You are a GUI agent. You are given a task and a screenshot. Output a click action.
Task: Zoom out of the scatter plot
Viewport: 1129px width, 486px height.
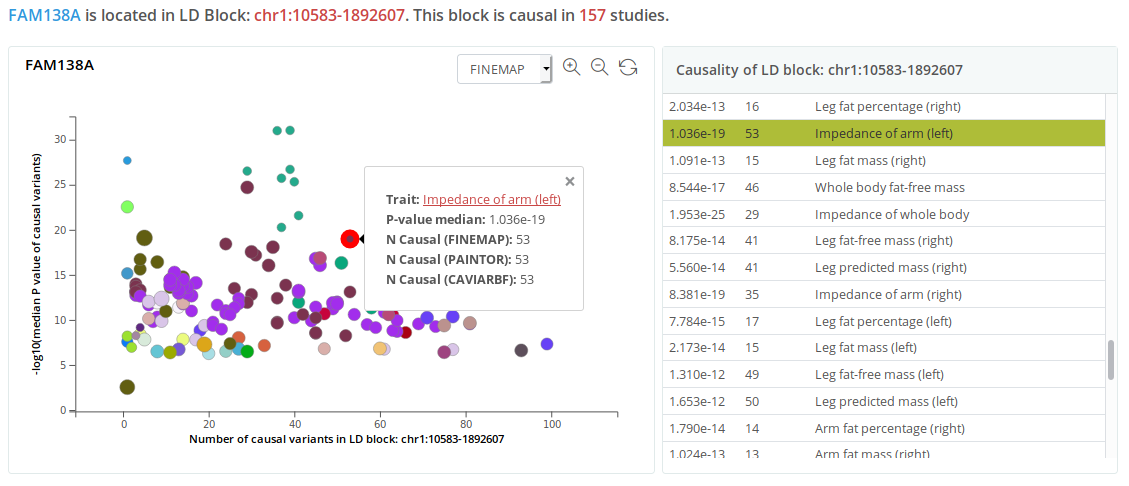click(x=599, y=67)
